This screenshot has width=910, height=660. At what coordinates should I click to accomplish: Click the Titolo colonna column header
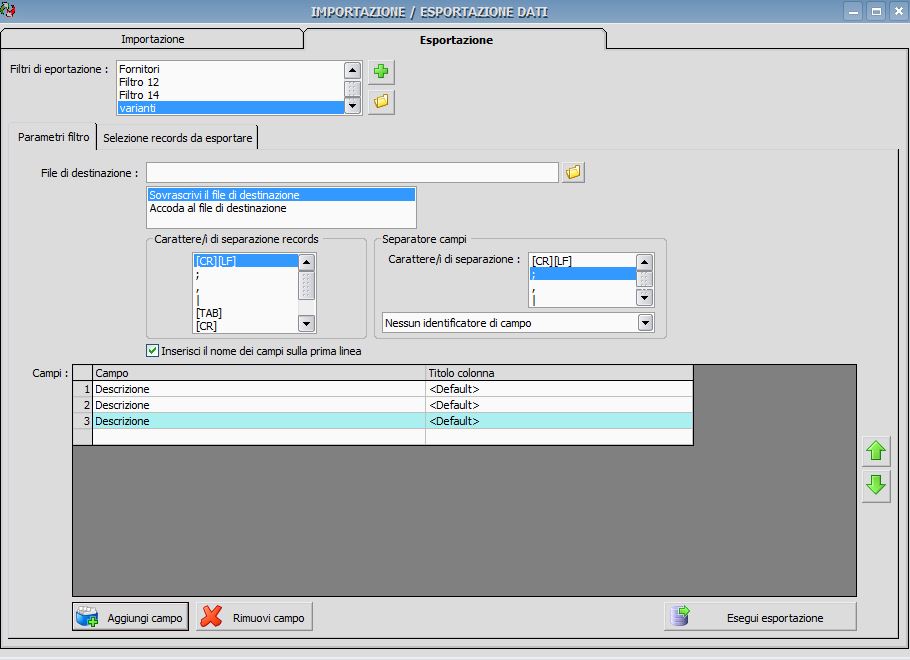click(559, 373)
